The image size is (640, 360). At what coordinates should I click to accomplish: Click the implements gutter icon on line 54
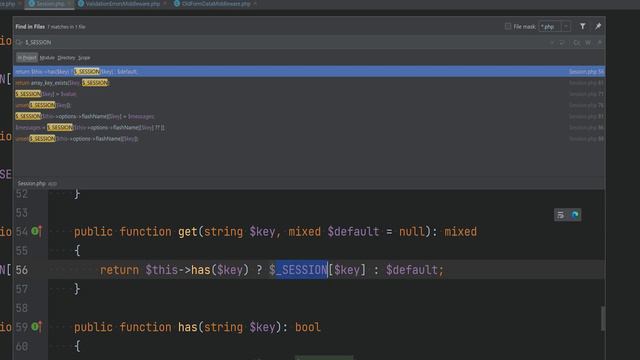click(x=36, y=231)
